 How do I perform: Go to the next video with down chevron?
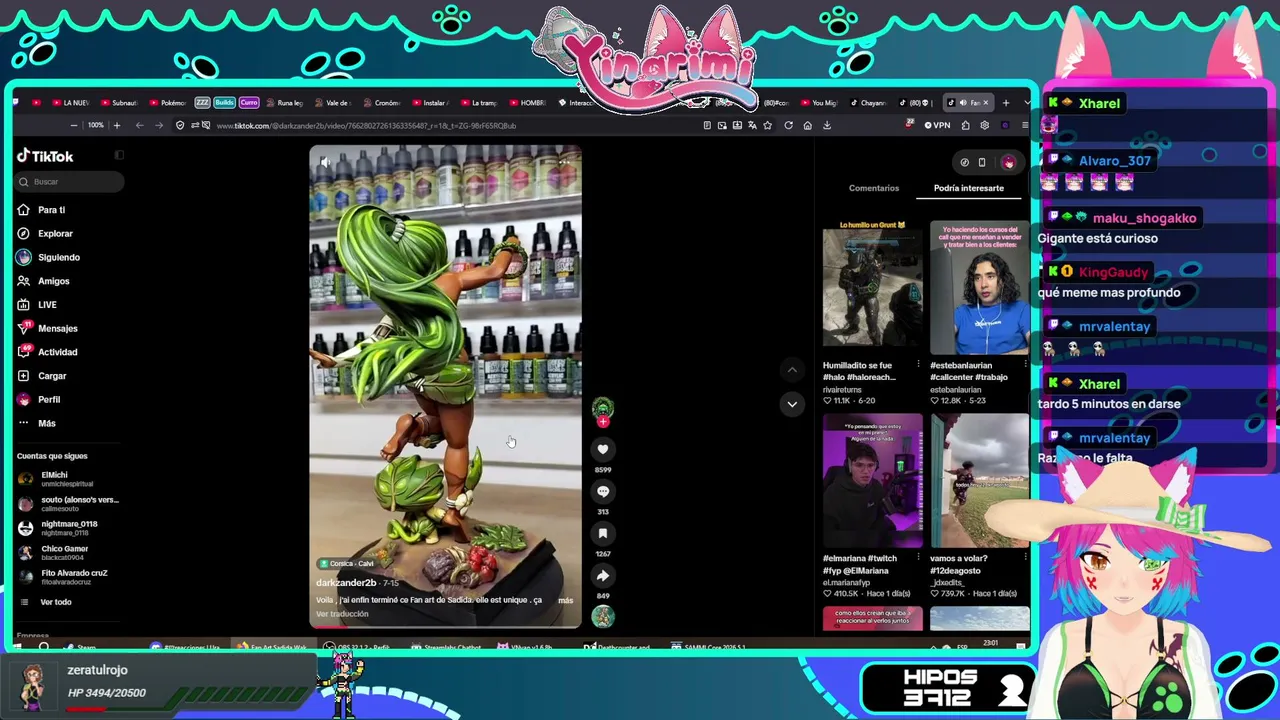[792, 404]
